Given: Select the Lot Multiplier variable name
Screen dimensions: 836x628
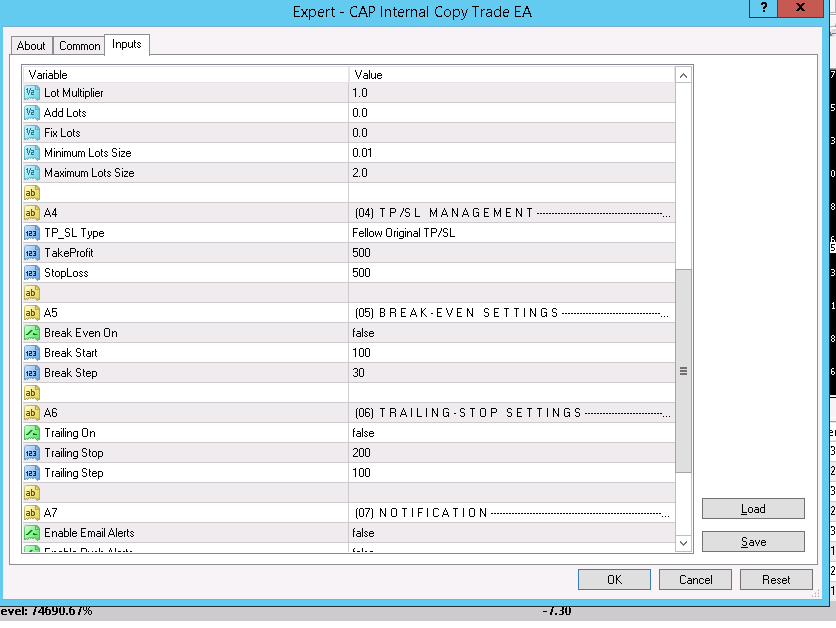Looking at the screenshot, I should (74, 93).
